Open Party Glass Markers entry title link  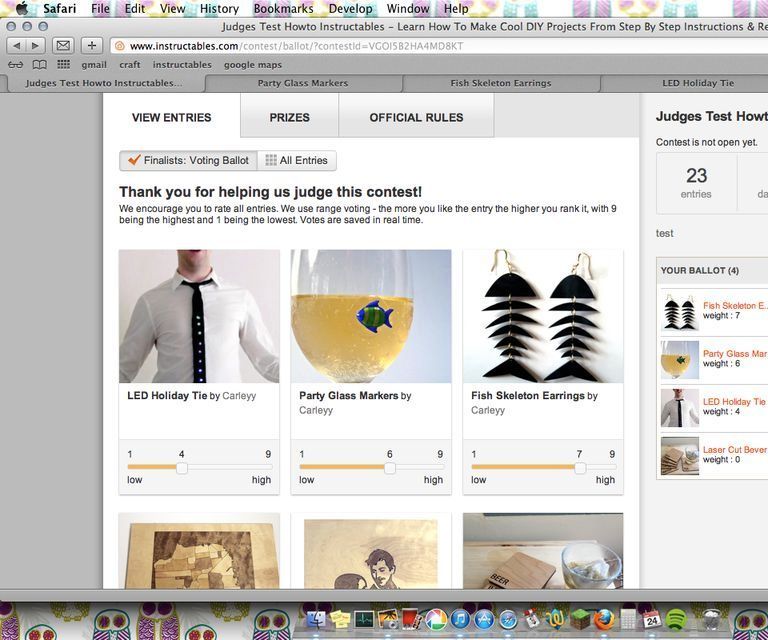coord(349,396)
